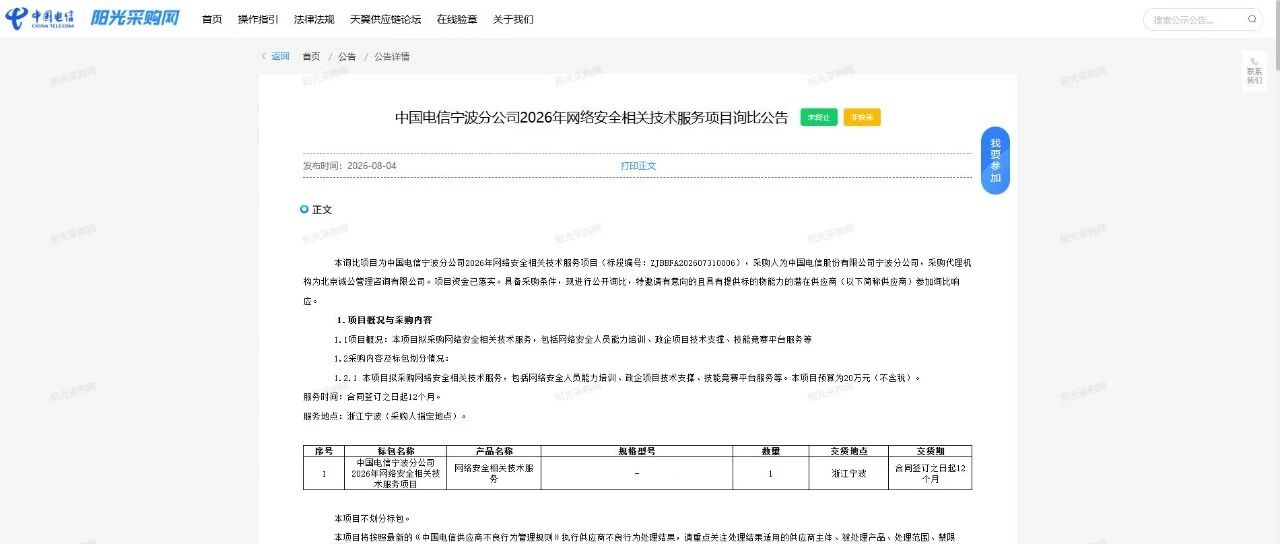Click the package name table cell
Screen dimensions: 1280x544
tap(395, 473)
